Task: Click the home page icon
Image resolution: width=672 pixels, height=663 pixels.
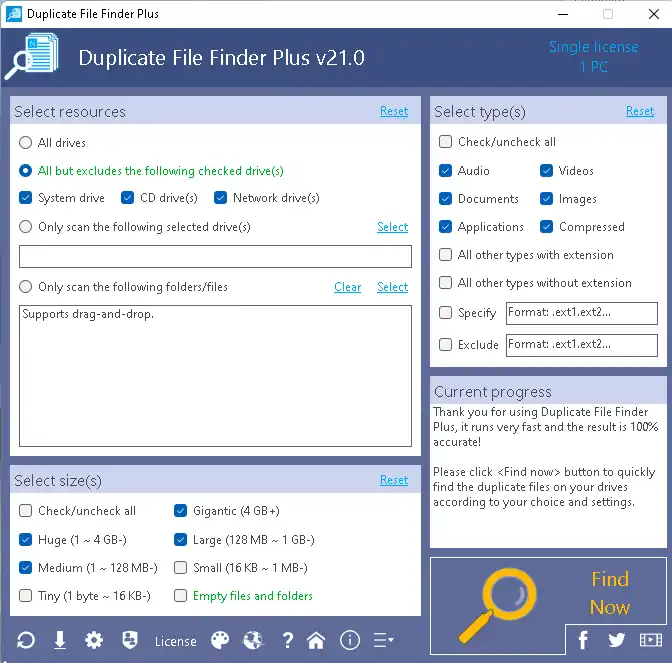Action: 316,640
